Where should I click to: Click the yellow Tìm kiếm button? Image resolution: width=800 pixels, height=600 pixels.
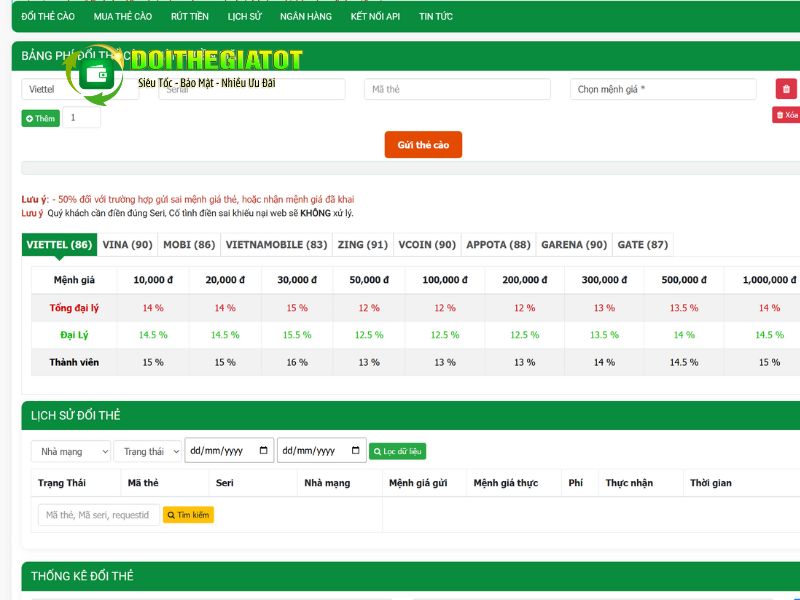coord(188,515)
